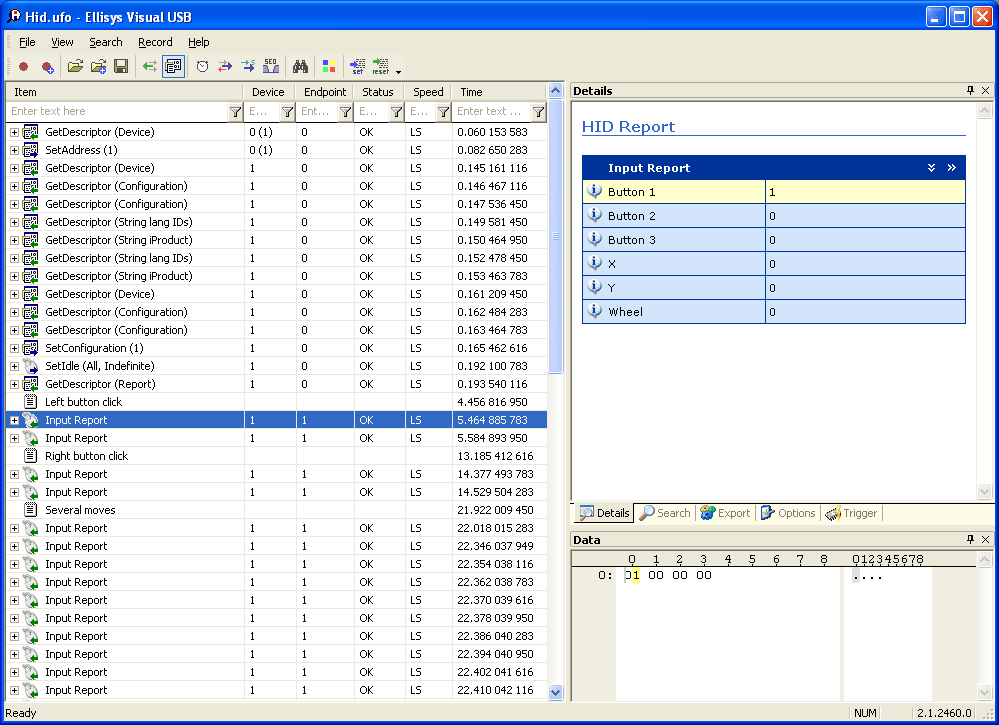Collapse Input Report section with double chevron

[x=931, y=168]
